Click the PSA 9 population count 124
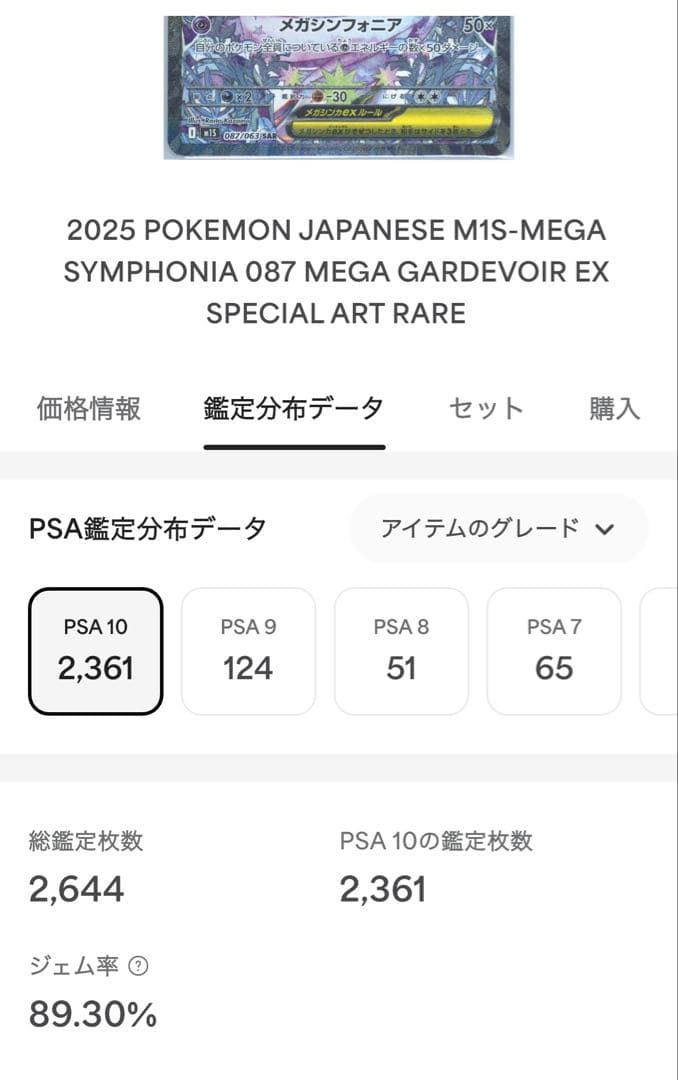 (x=248, y=668)
